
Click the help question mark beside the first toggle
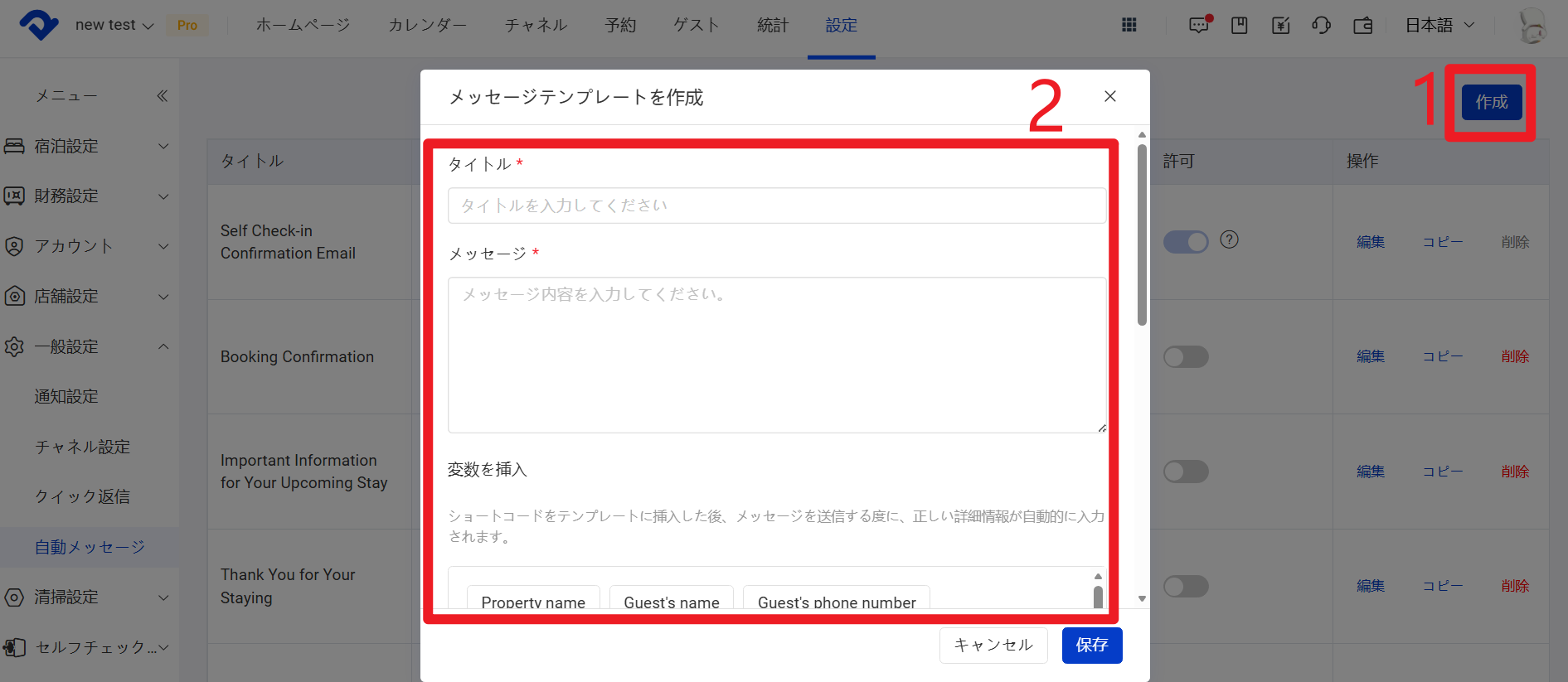pos(1229,239)
